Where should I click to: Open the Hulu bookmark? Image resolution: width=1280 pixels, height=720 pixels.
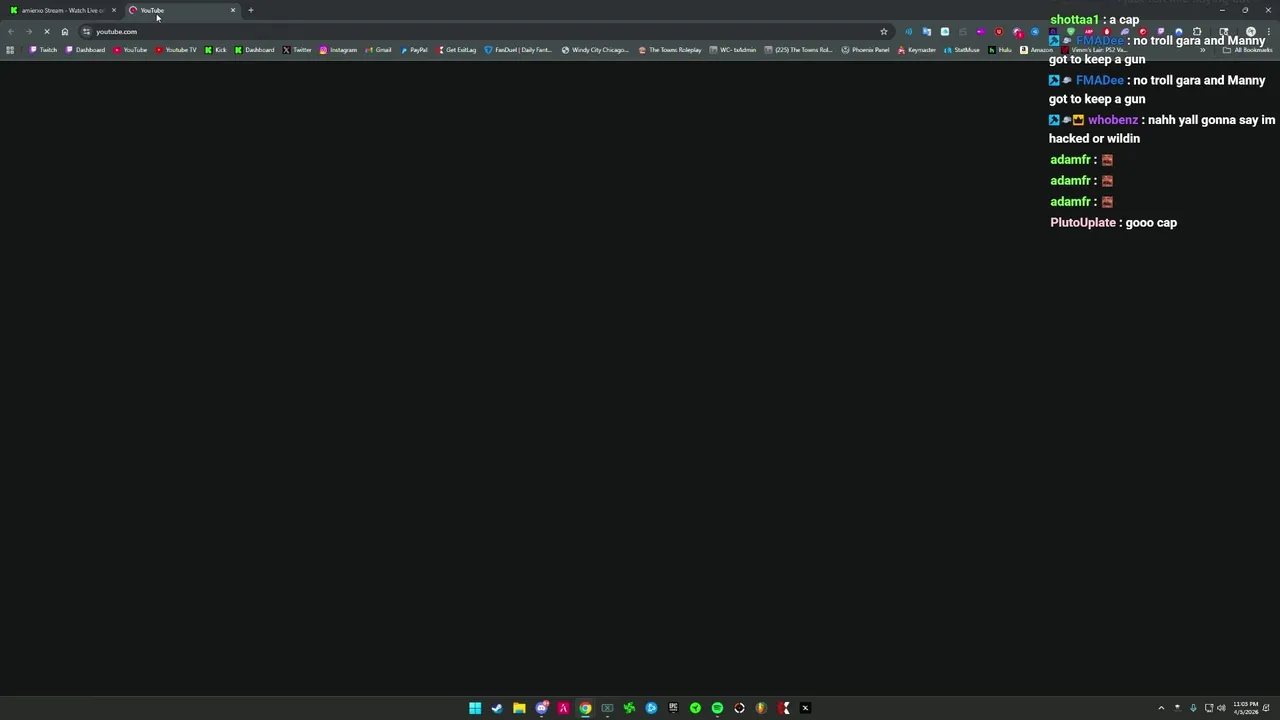pyautogui.click(x=1001, y=50)
